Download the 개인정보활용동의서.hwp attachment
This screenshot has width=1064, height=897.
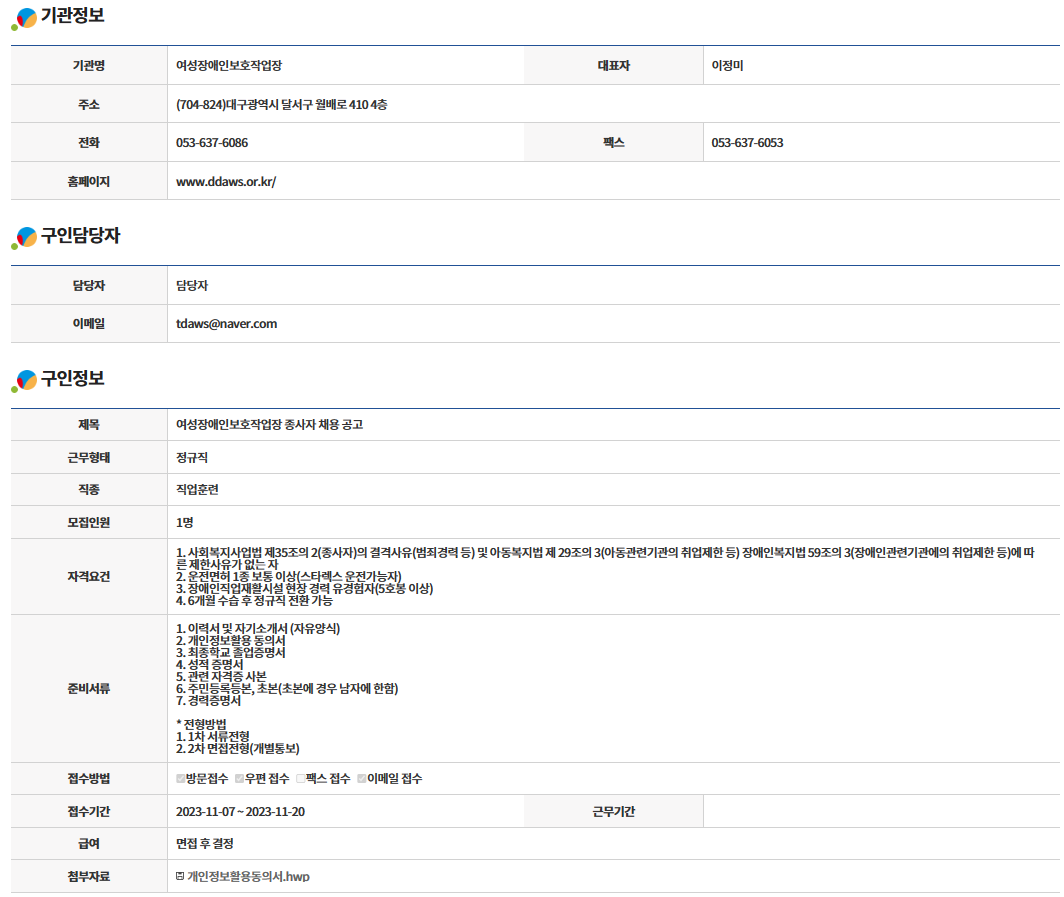coord(248,877)
